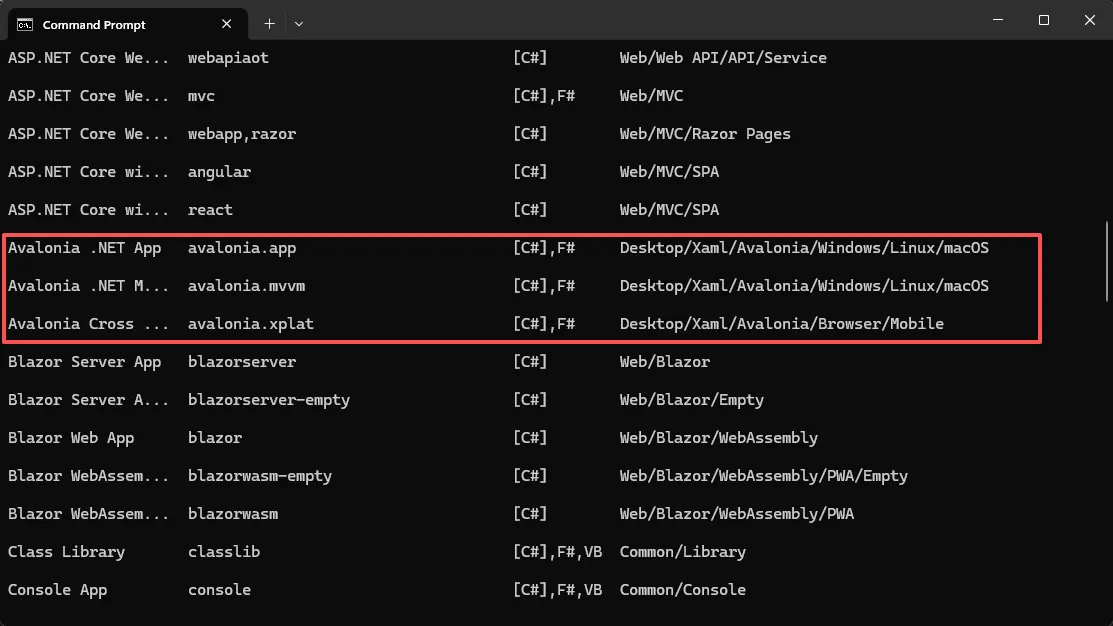
Task: Click template name 'Blazor Web App'
Action: pos(71,438)
